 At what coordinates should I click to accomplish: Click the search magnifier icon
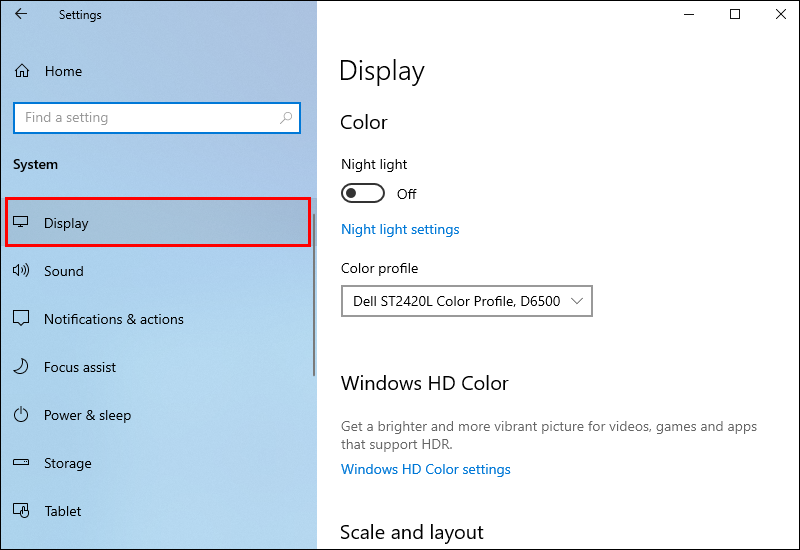[x=286, y=118]
